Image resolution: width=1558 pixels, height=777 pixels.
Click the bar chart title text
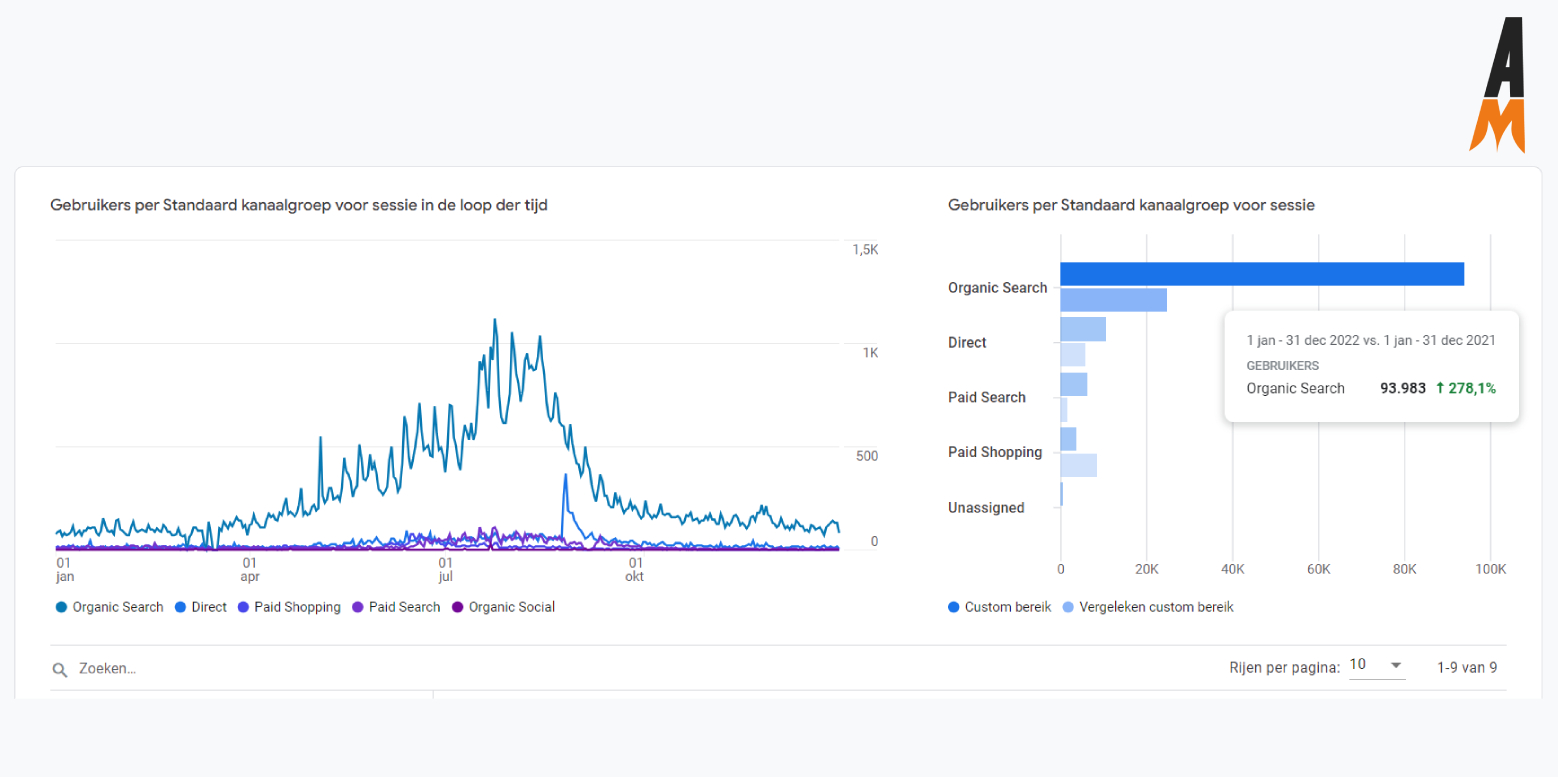[1131, 205]
